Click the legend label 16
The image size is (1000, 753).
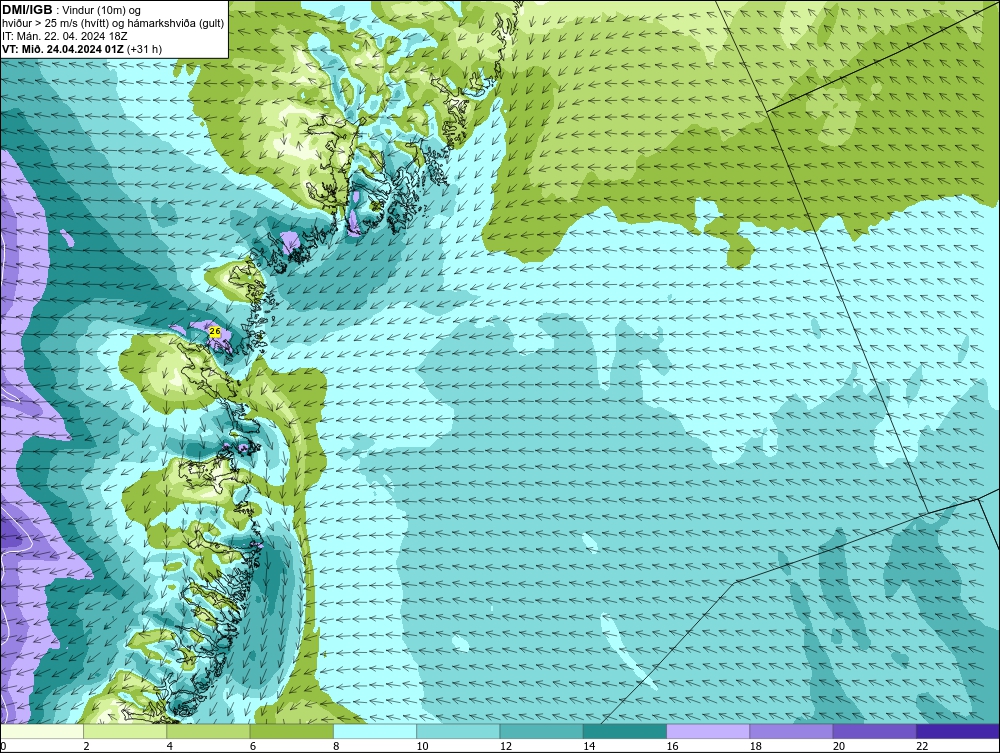(x=672, y=747)
